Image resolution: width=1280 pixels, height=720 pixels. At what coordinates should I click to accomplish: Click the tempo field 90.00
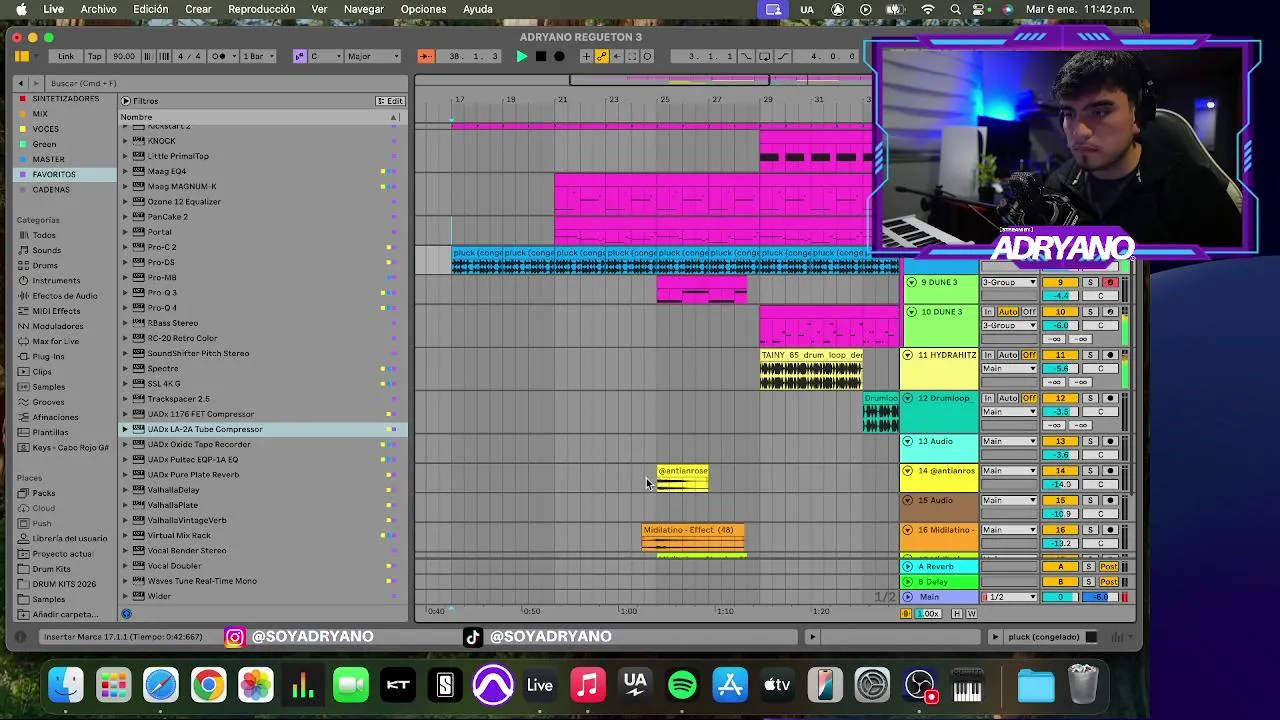(123, 56)
